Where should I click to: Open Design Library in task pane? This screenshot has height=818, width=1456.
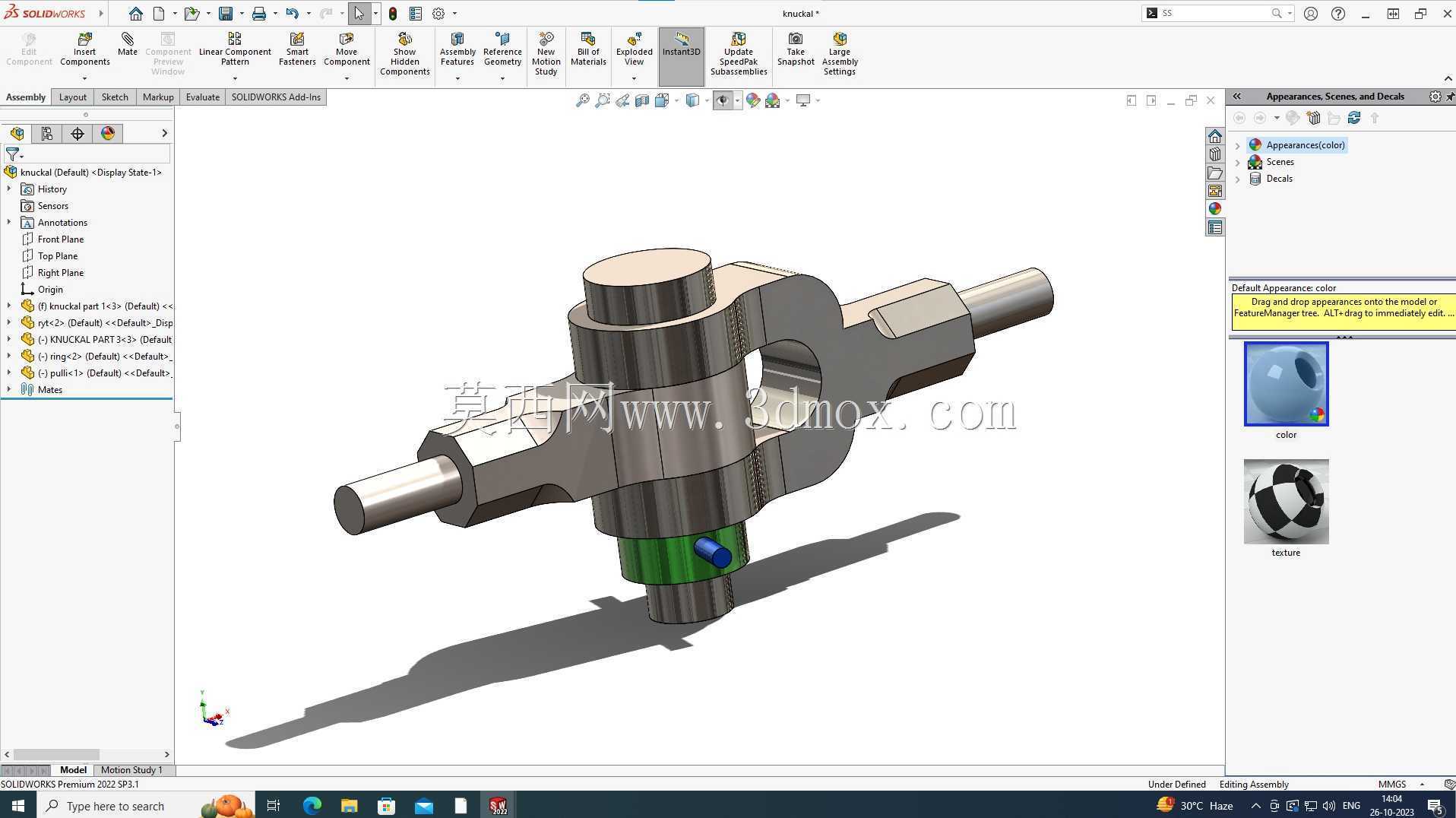[x=1215, y=154]
